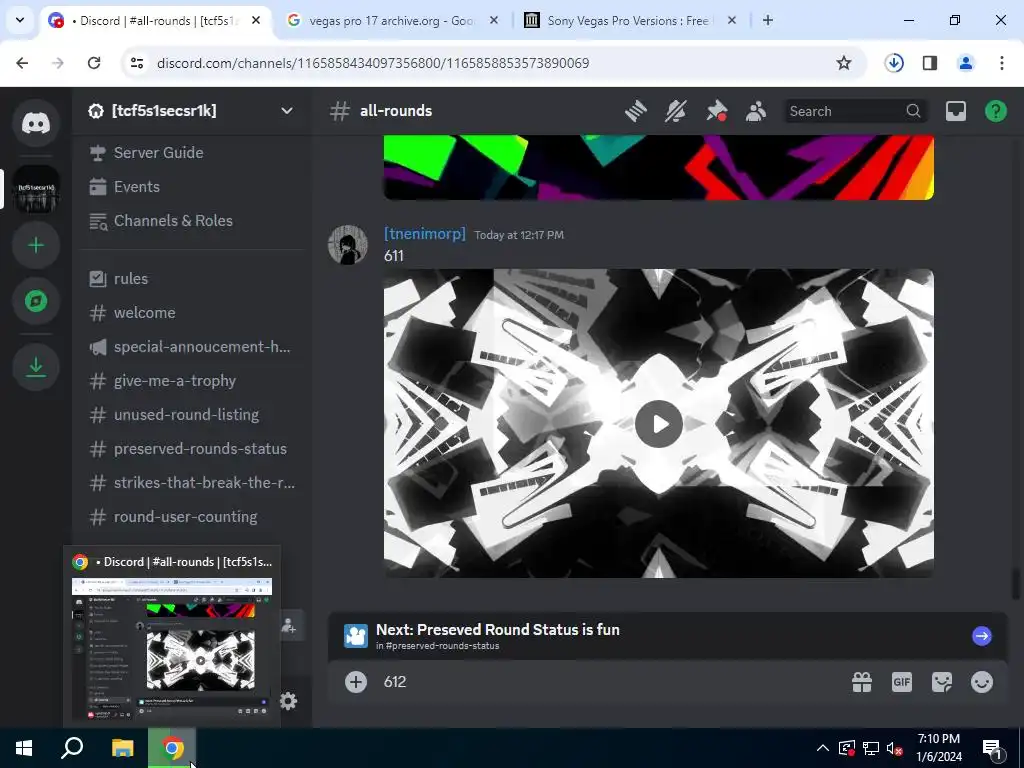Viewport: 1024px width, 768px height.
Task: Open Chrome profile icon
Action: [x=966, y=63]
